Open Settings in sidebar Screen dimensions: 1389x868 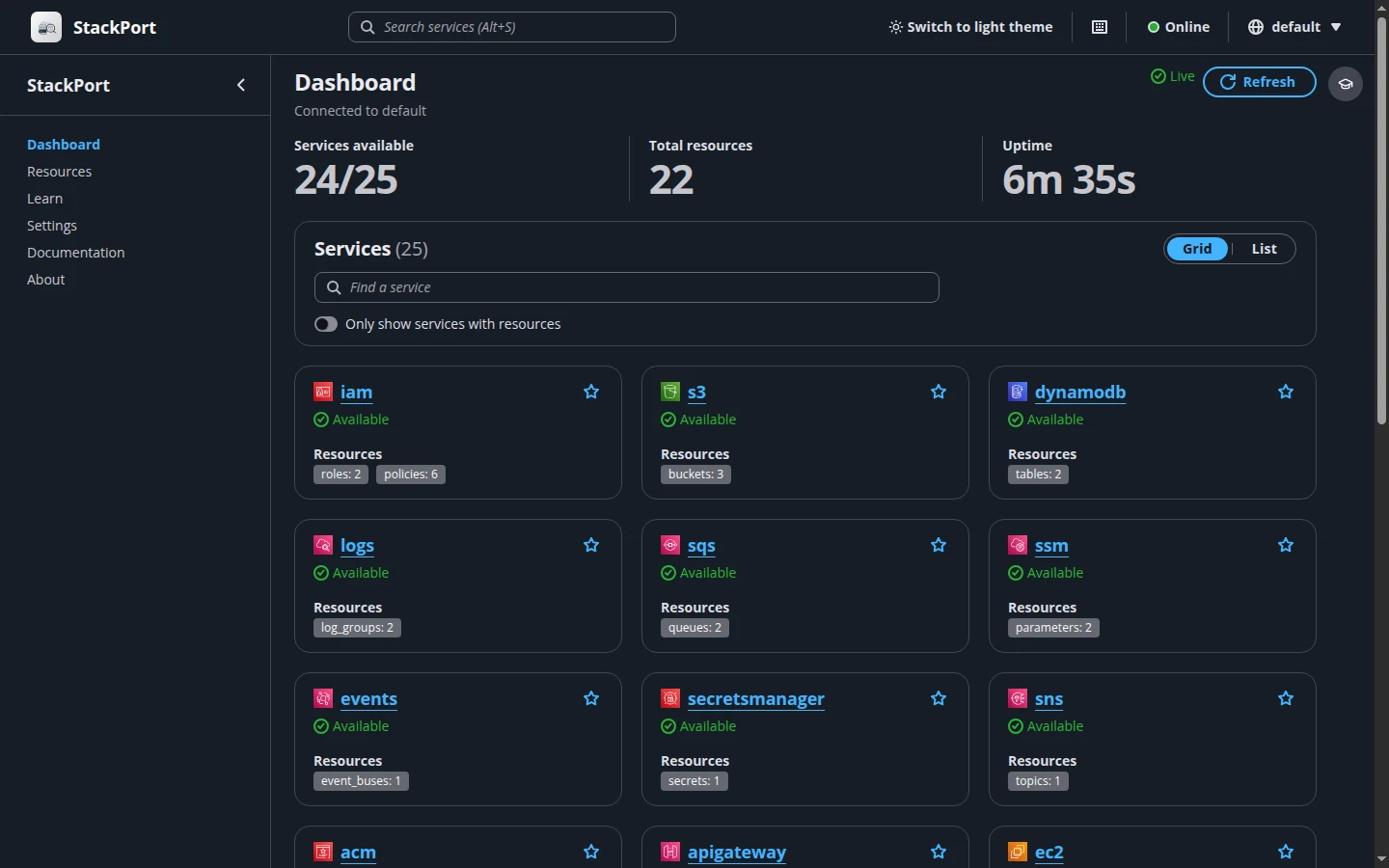point(52,226)
